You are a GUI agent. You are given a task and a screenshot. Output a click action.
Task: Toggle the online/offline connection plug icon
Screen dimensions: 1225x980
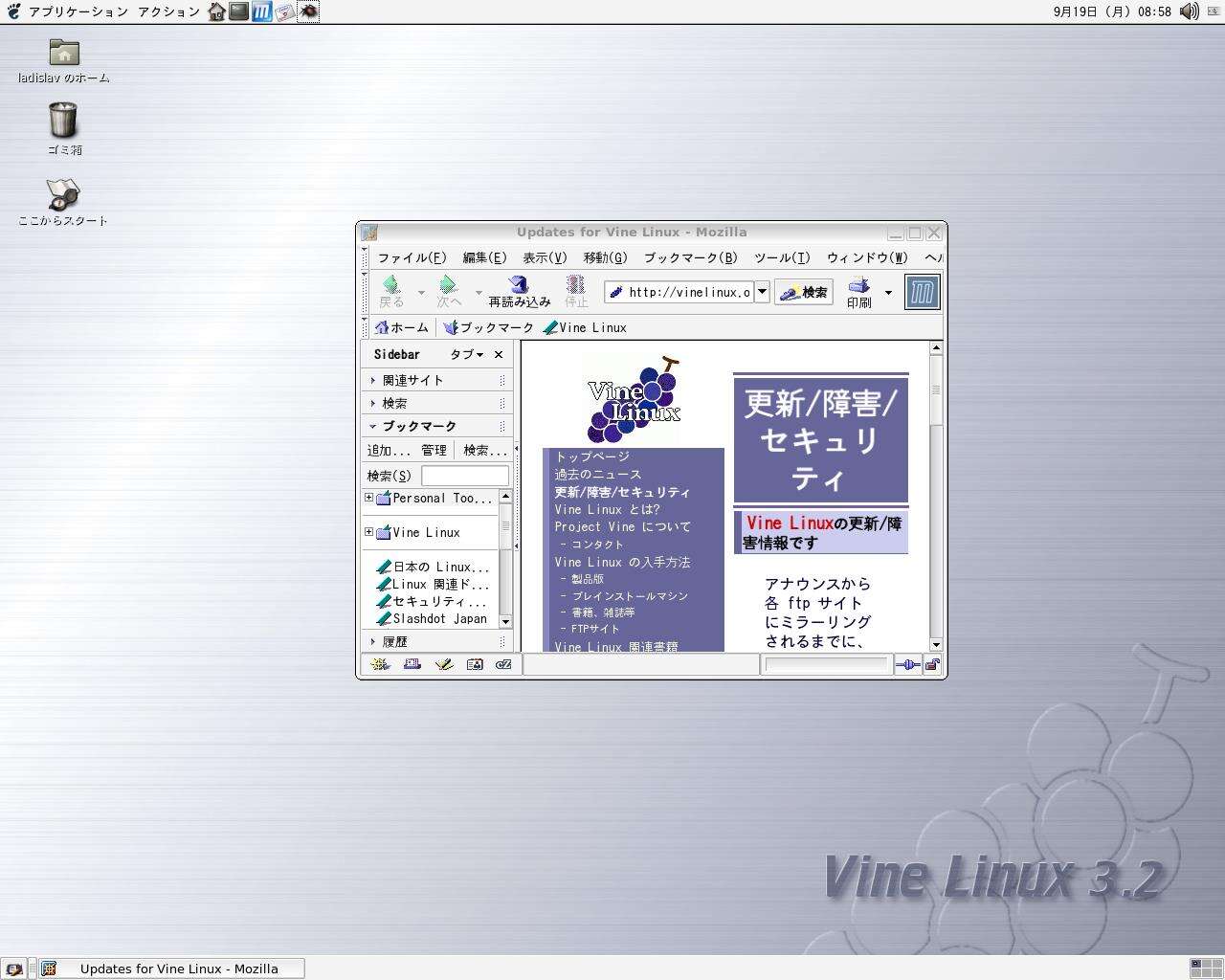(x=907, y=664)
